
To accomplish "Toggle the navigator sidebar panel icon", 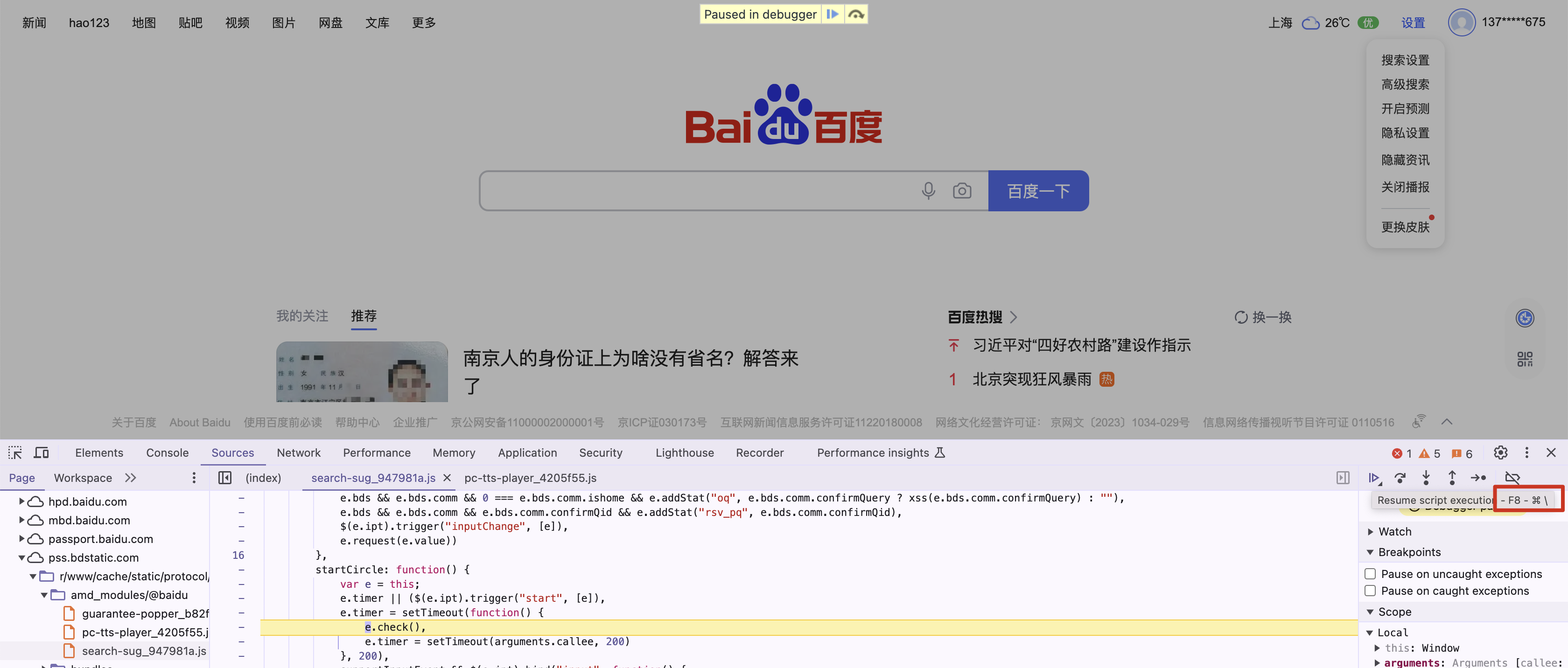I will tap(224, 478).
